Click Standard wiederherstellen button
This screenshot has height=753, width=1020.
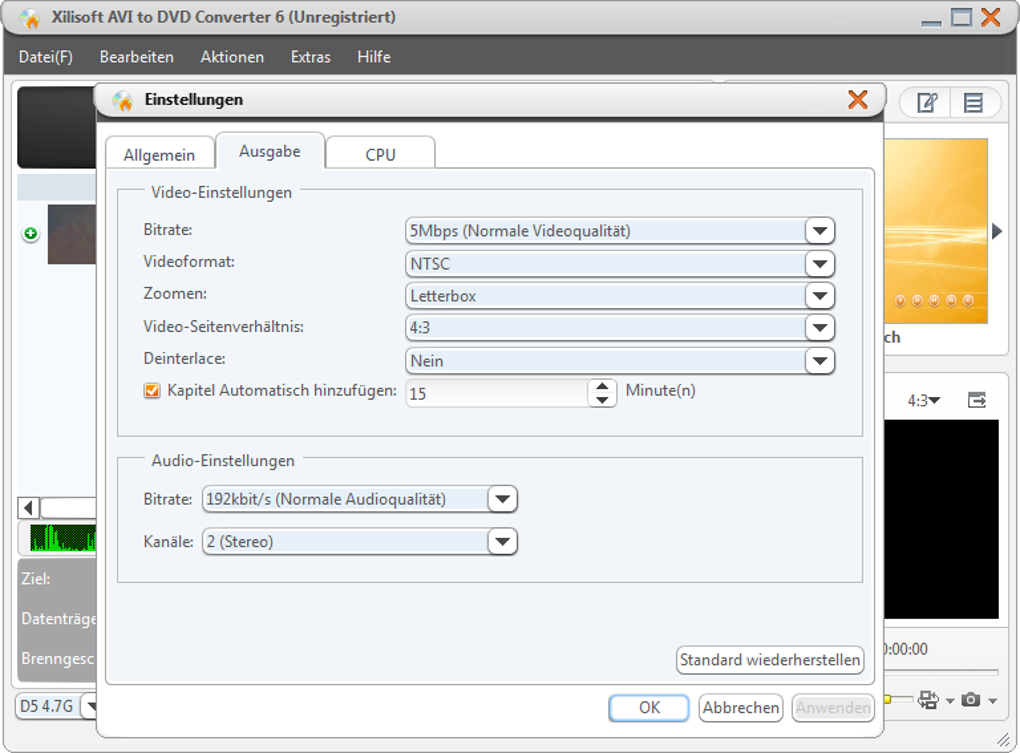(770, 660)
